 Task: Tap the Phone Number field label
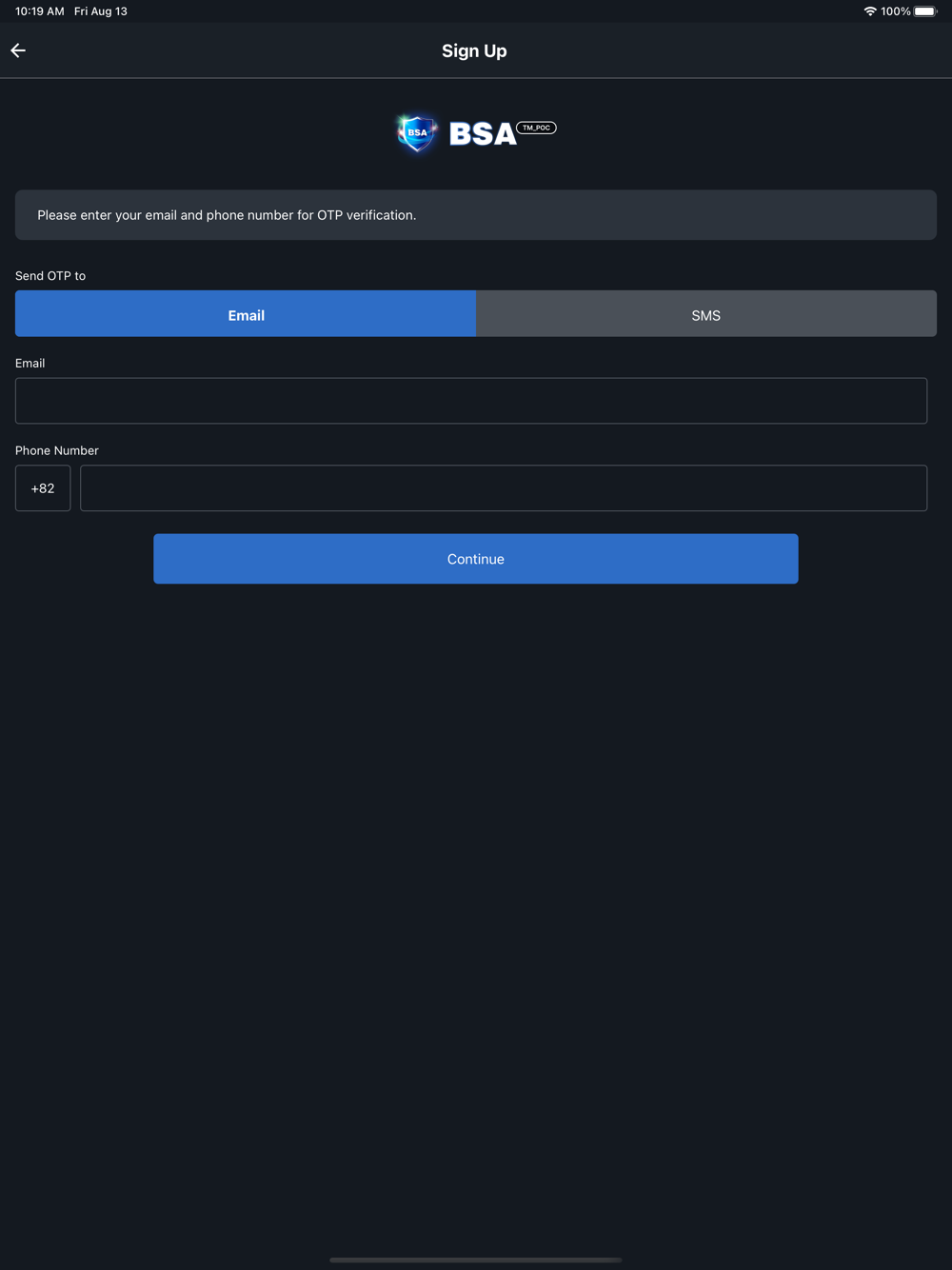click(57, 450)
